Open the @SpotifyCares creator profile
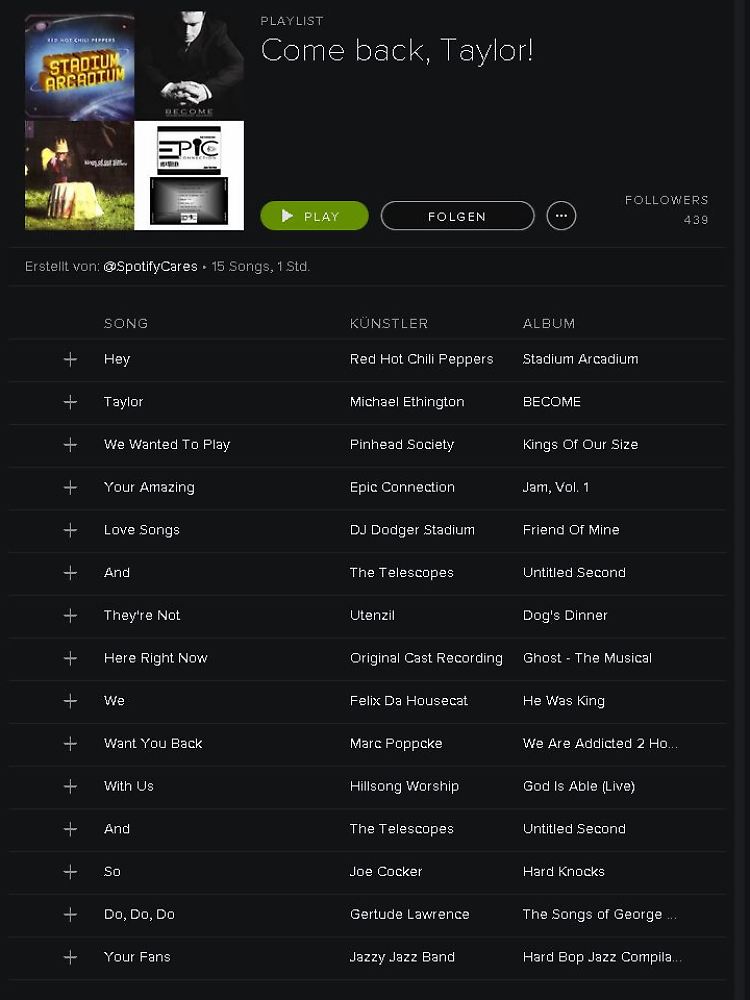 [151, 267]
